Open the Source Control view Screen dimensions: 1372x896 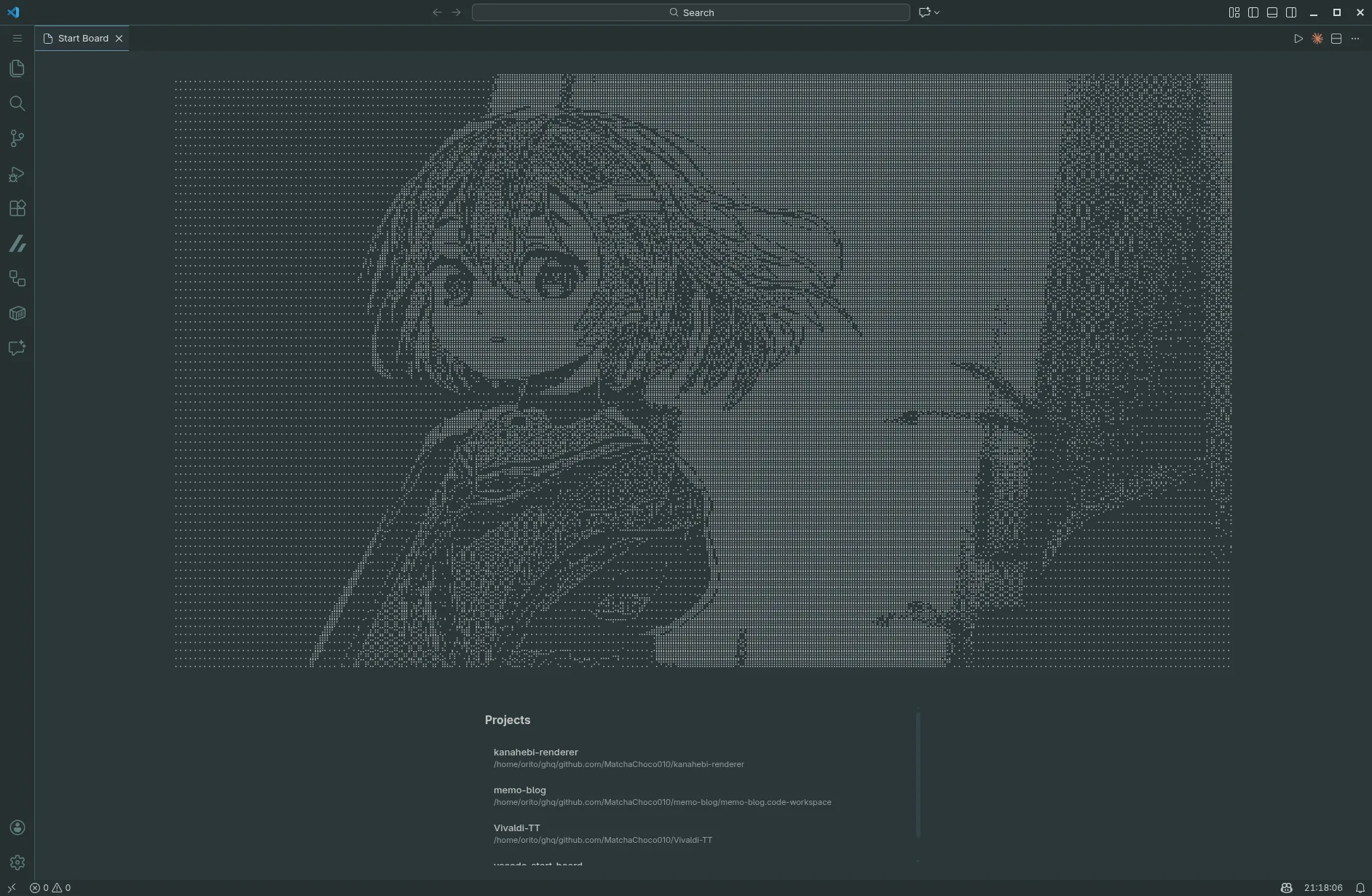pos(17,138)
